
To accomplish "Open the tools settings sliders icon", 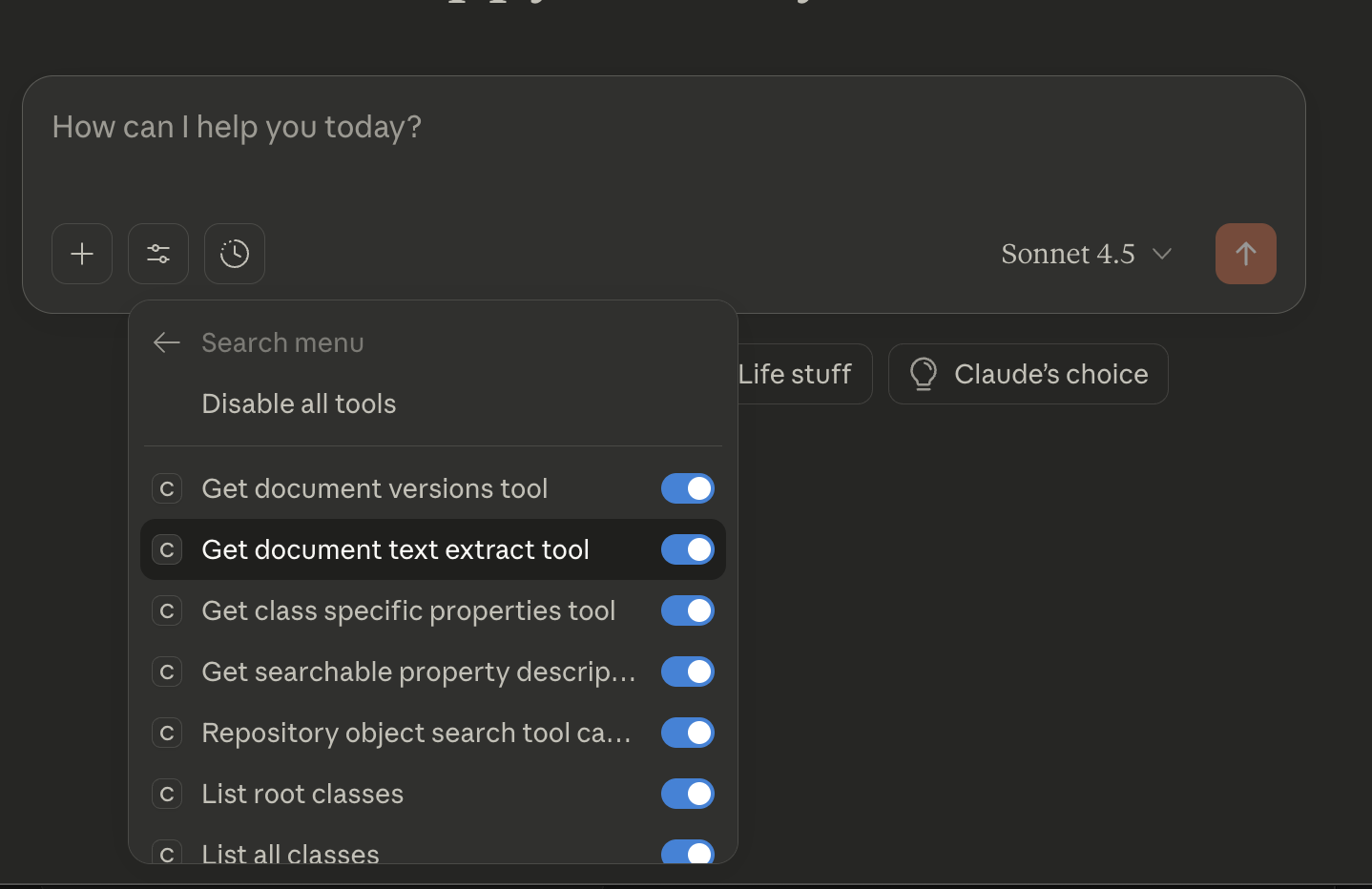I will click(157, 254).
